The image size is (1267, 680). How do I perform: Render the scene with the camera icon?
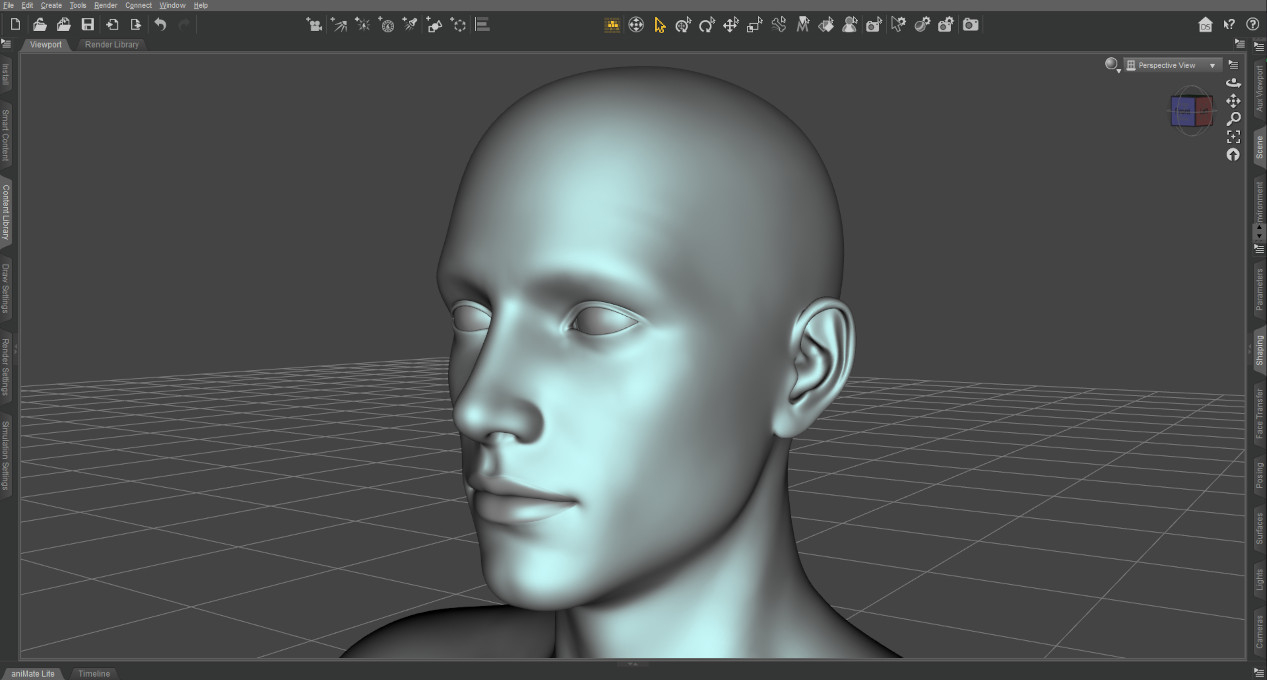point(971,25)
